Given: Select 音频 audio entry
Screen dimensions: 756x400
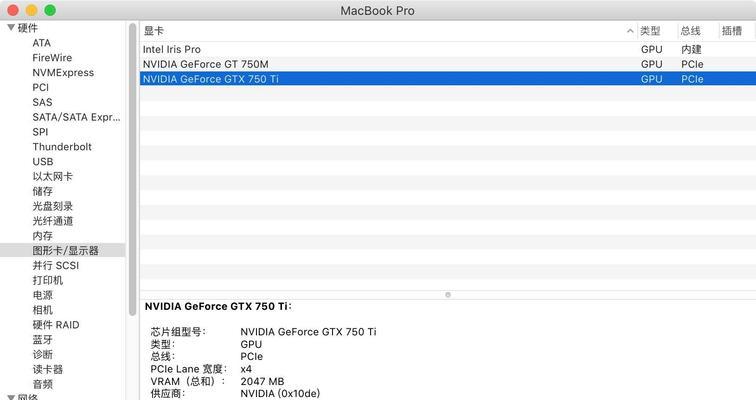Looking at the screenshot, I should pos(42,384).
